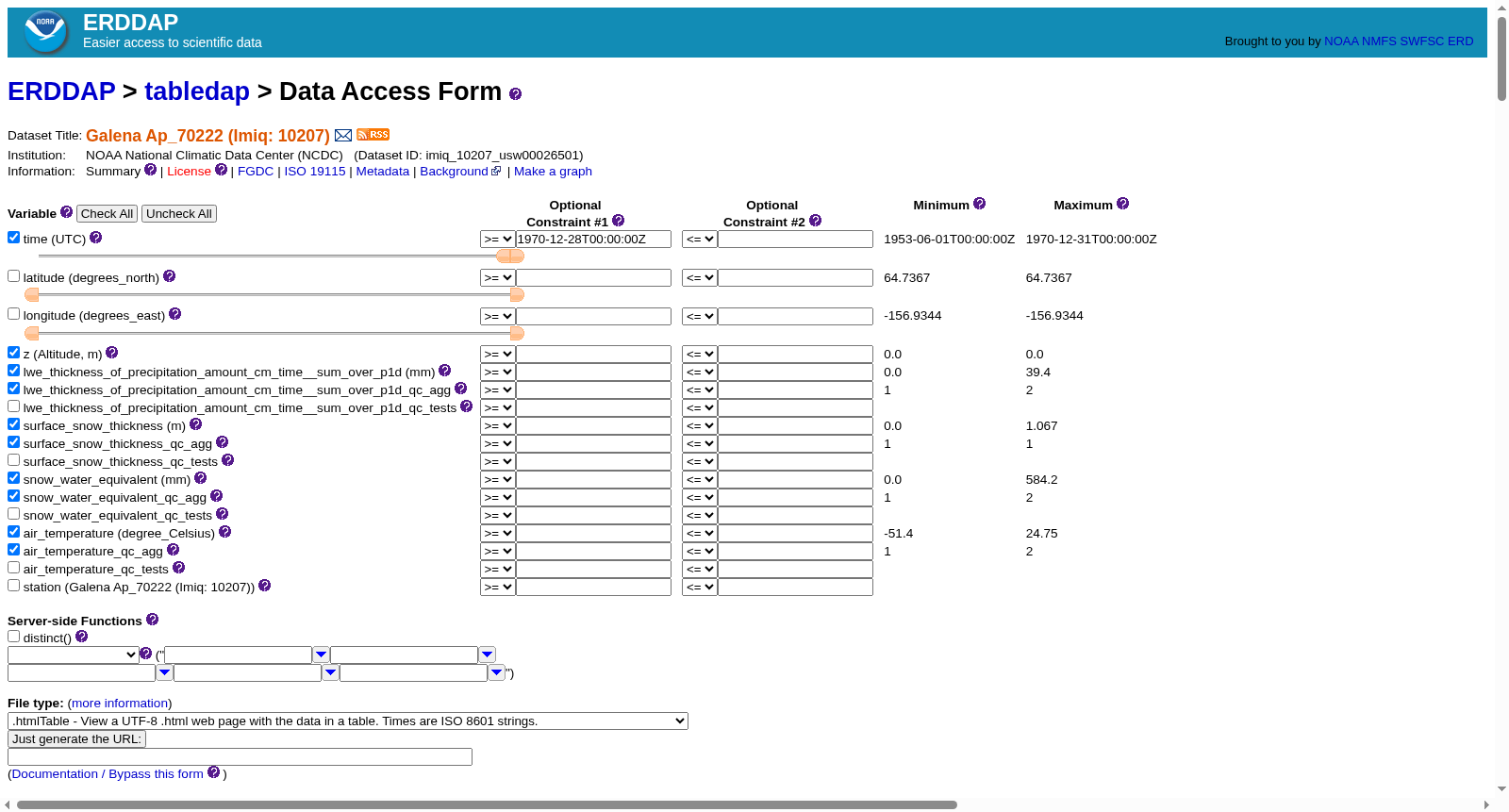The width and height of the screenshot is (1509, 812).
Task: Show help tooltip next to License
Action: click(221, 170)
